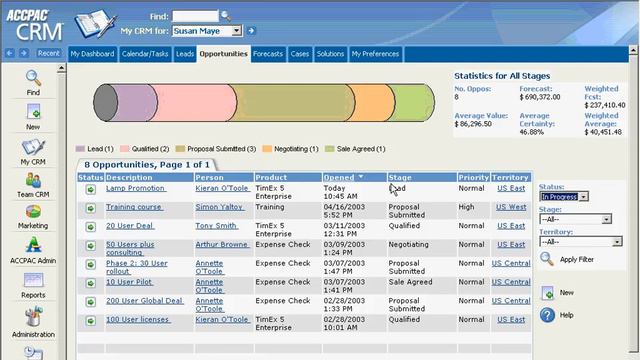Switch to the Cases tab
Viewport: 640px width, 360px height.
pos(300,54)
